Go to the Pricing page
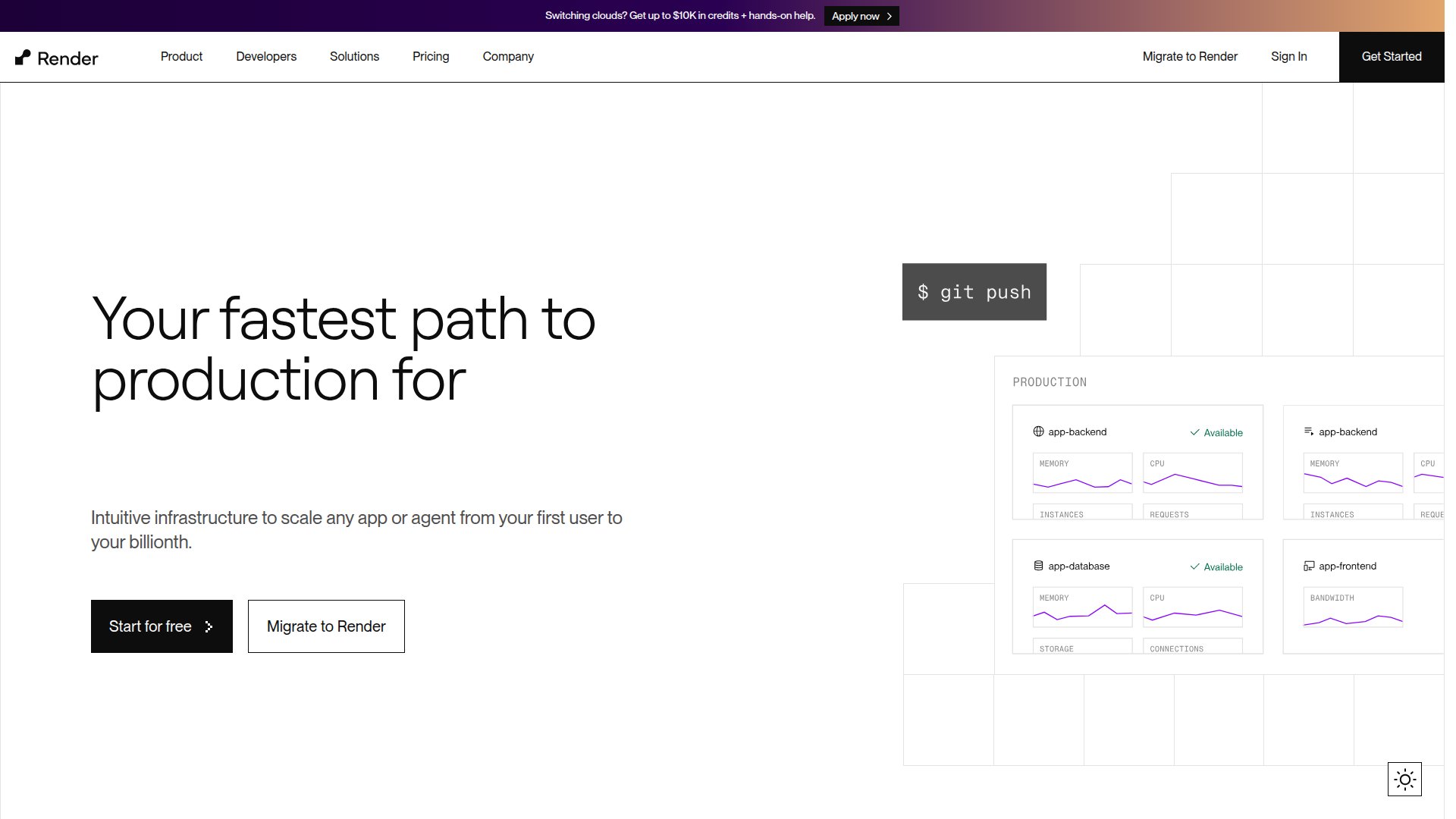 (431, 57)
